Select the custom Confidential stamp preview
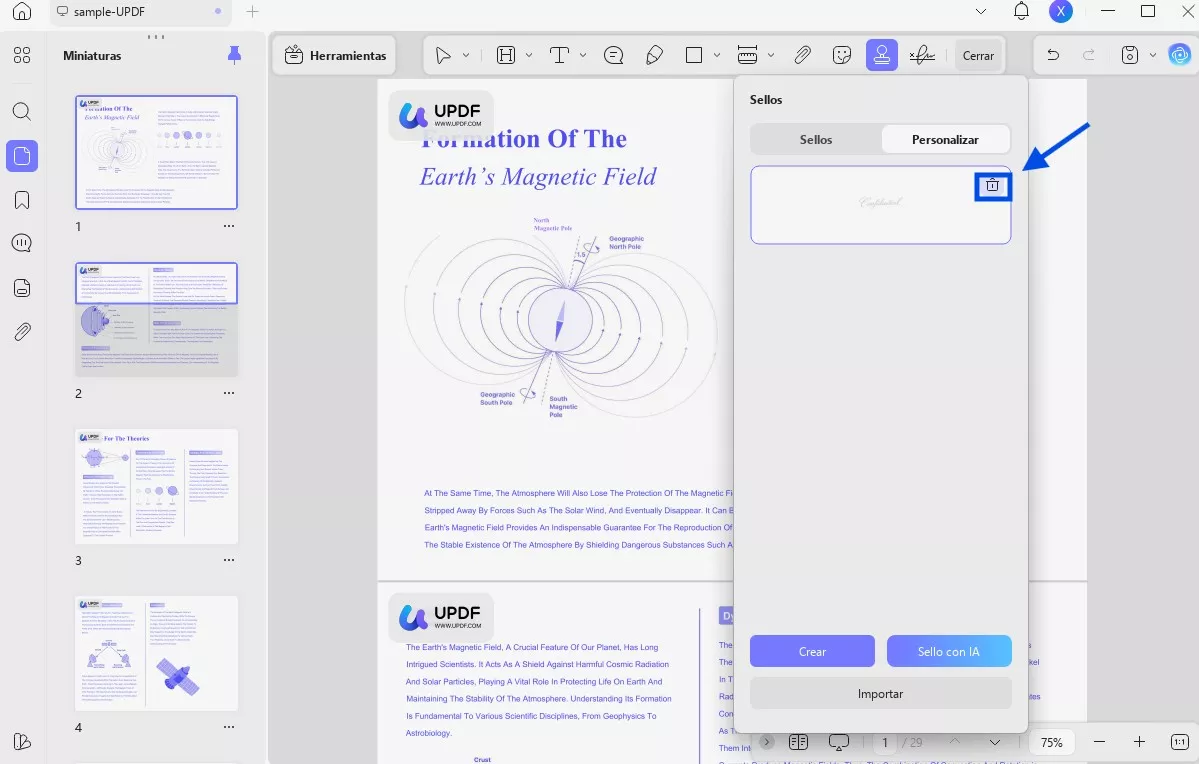Viewport: 1199px width, 764px height. 880,203
